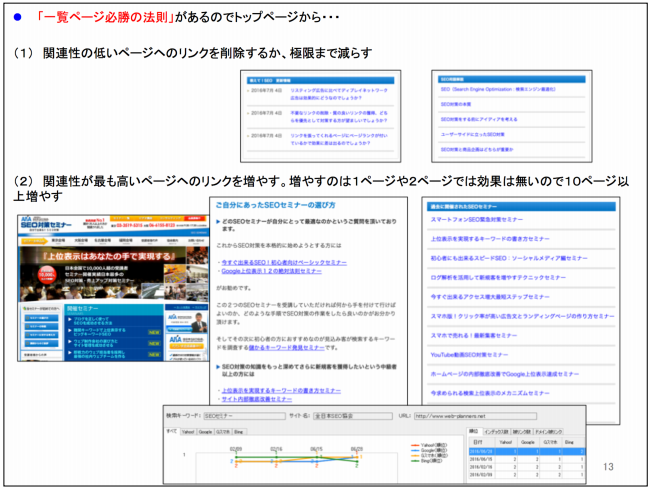Select the Bing tab left of the chart
This screenshot has width=651, height=490.
point(238,432)
